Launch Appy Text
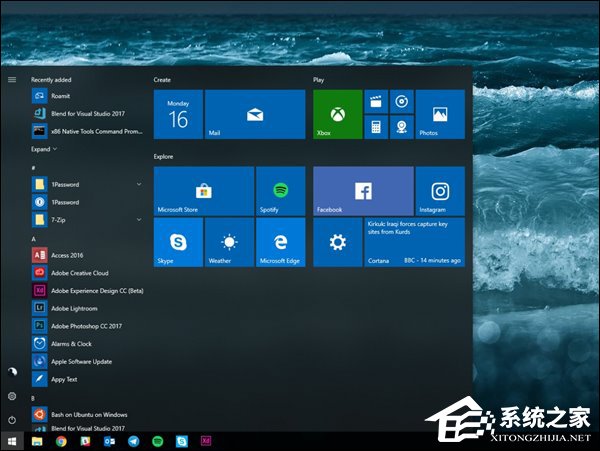600x451 pixels. tap(87, 379)
